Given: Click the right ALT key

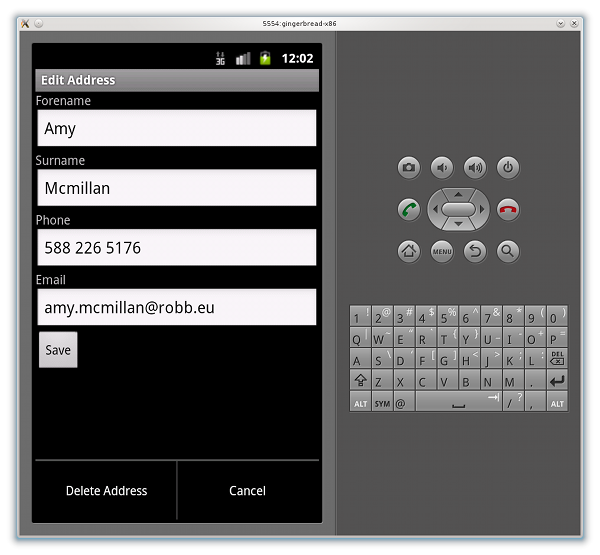Looking at the screenshot, I should point(557,402).
